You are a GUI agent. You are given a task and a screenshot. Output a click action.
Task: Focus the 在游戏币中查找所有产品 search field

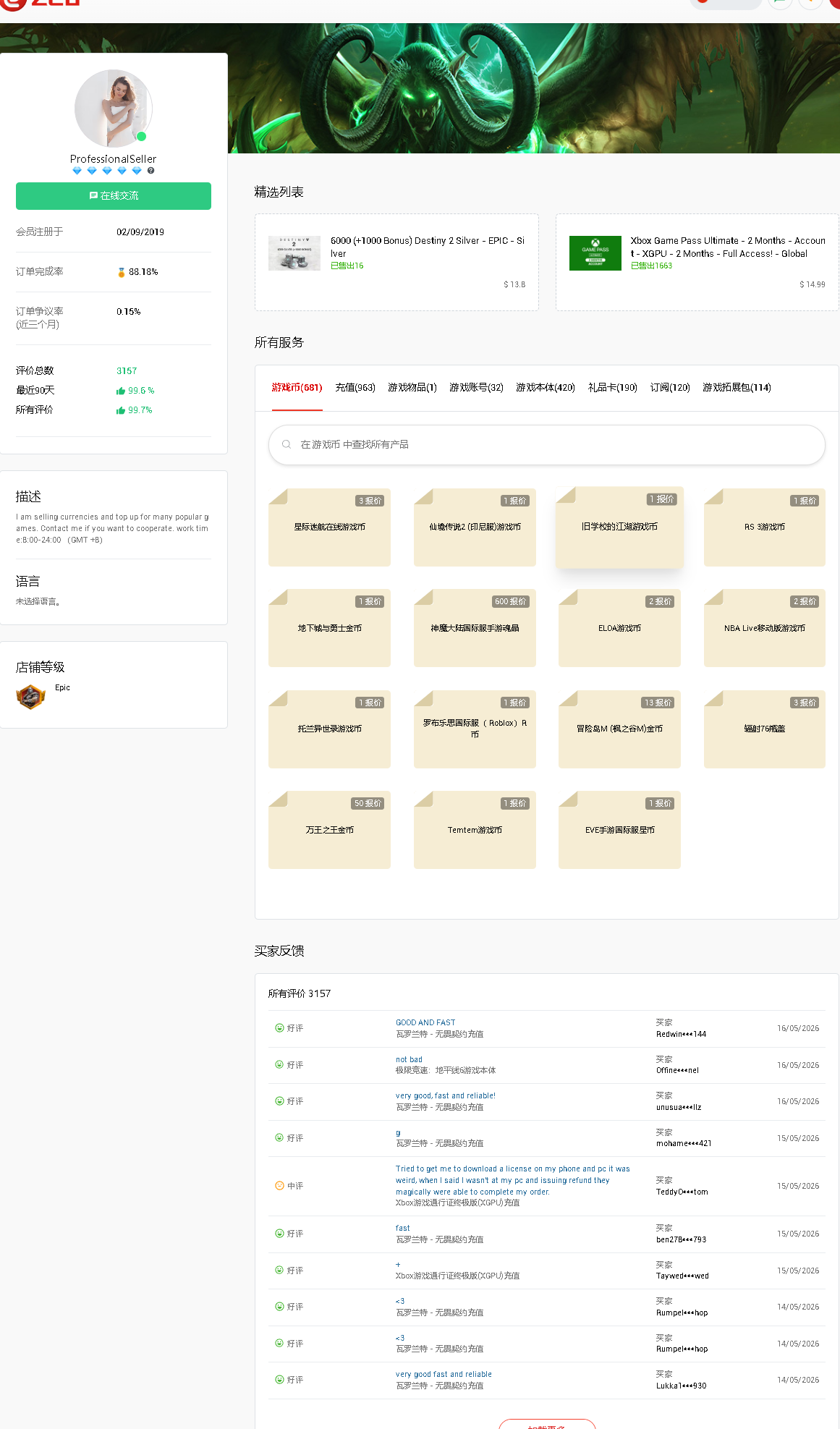(x=547, y=445)
